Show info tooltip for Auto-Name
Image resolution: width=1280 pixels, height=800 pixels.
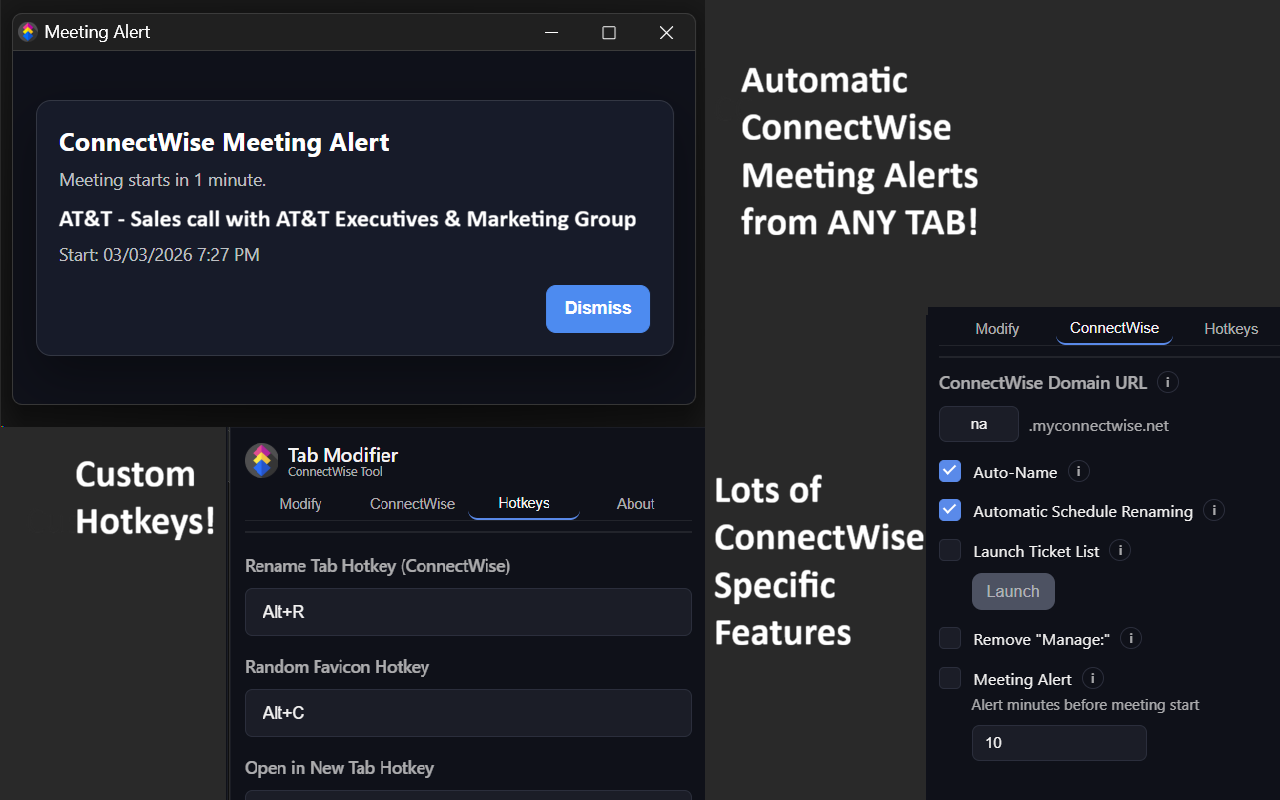[1079, 471]
